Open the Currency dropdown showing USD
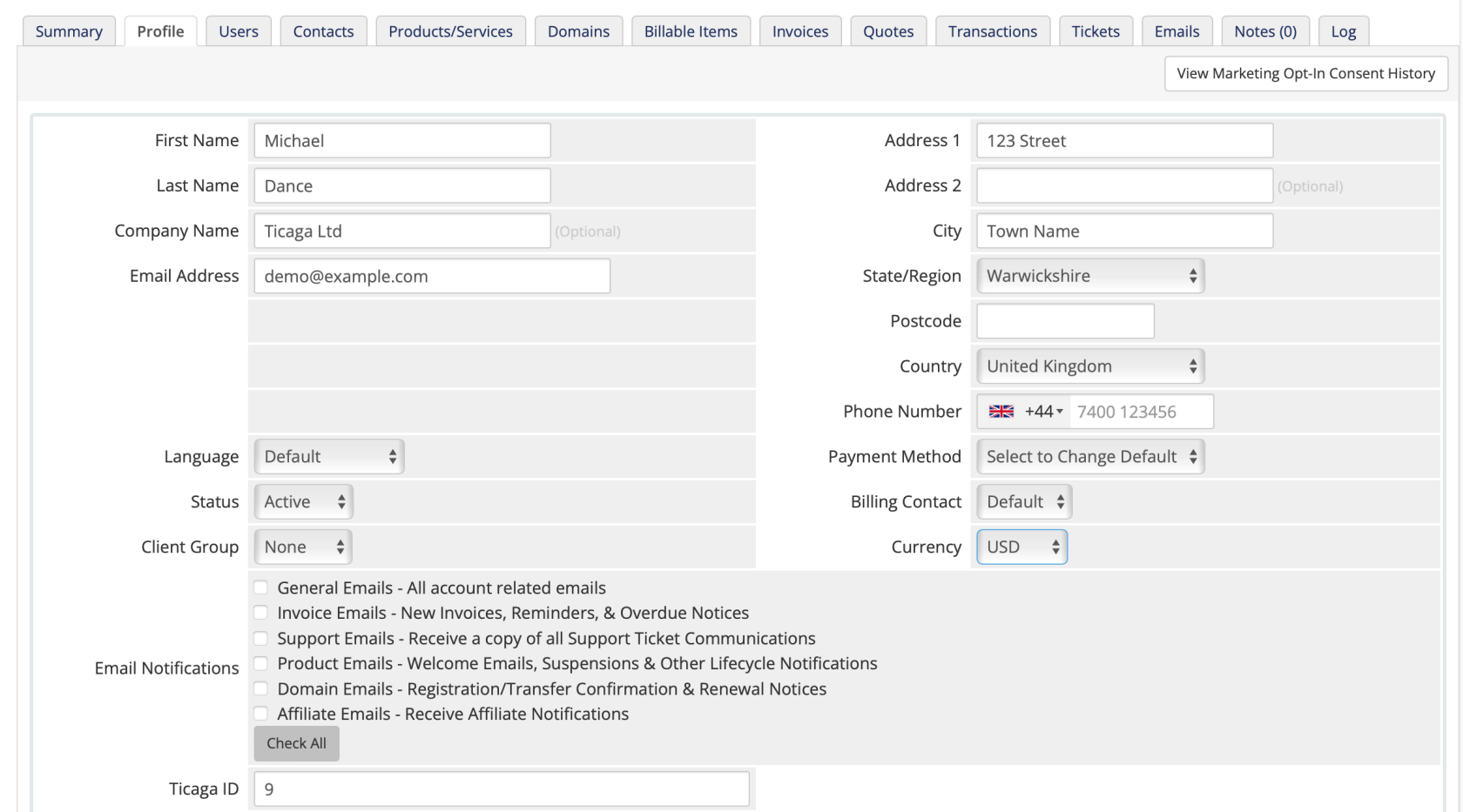Screen dimensions: 1463x812 pos(1021,547)
